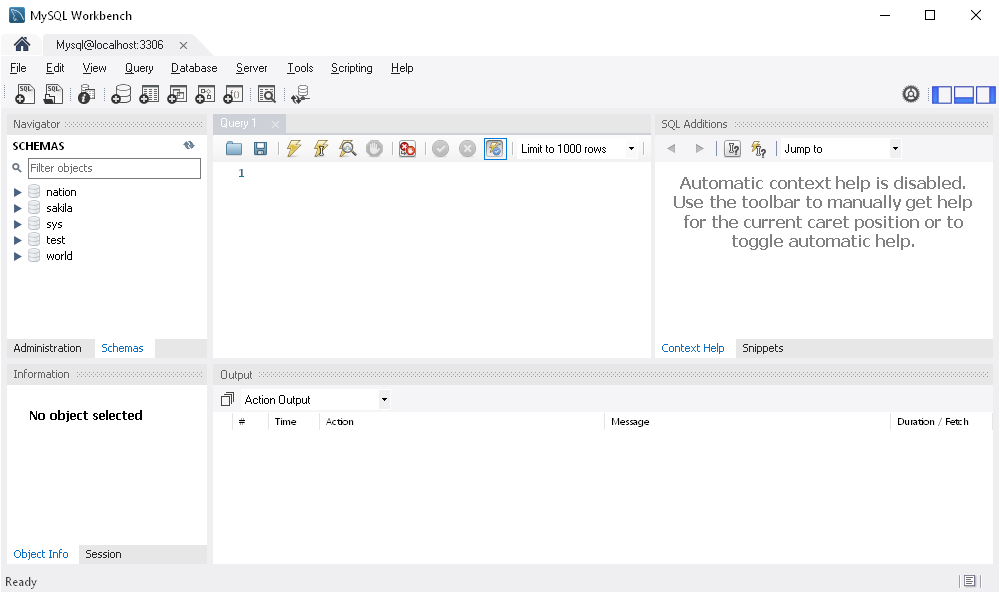Create a new stored function icon
1000x593 pixels.
[x=233, y=94]
